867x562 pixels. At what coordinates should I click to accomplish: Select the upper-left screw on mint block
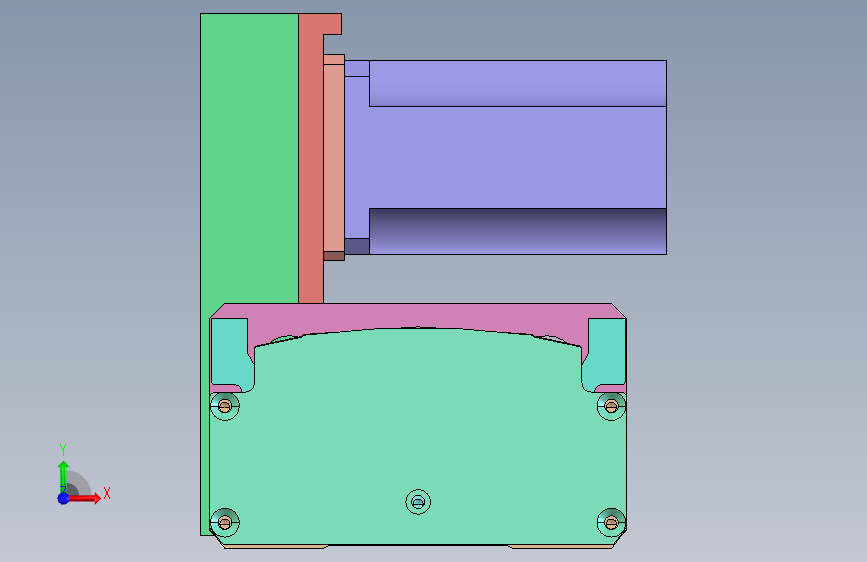[x=224, y=407]
